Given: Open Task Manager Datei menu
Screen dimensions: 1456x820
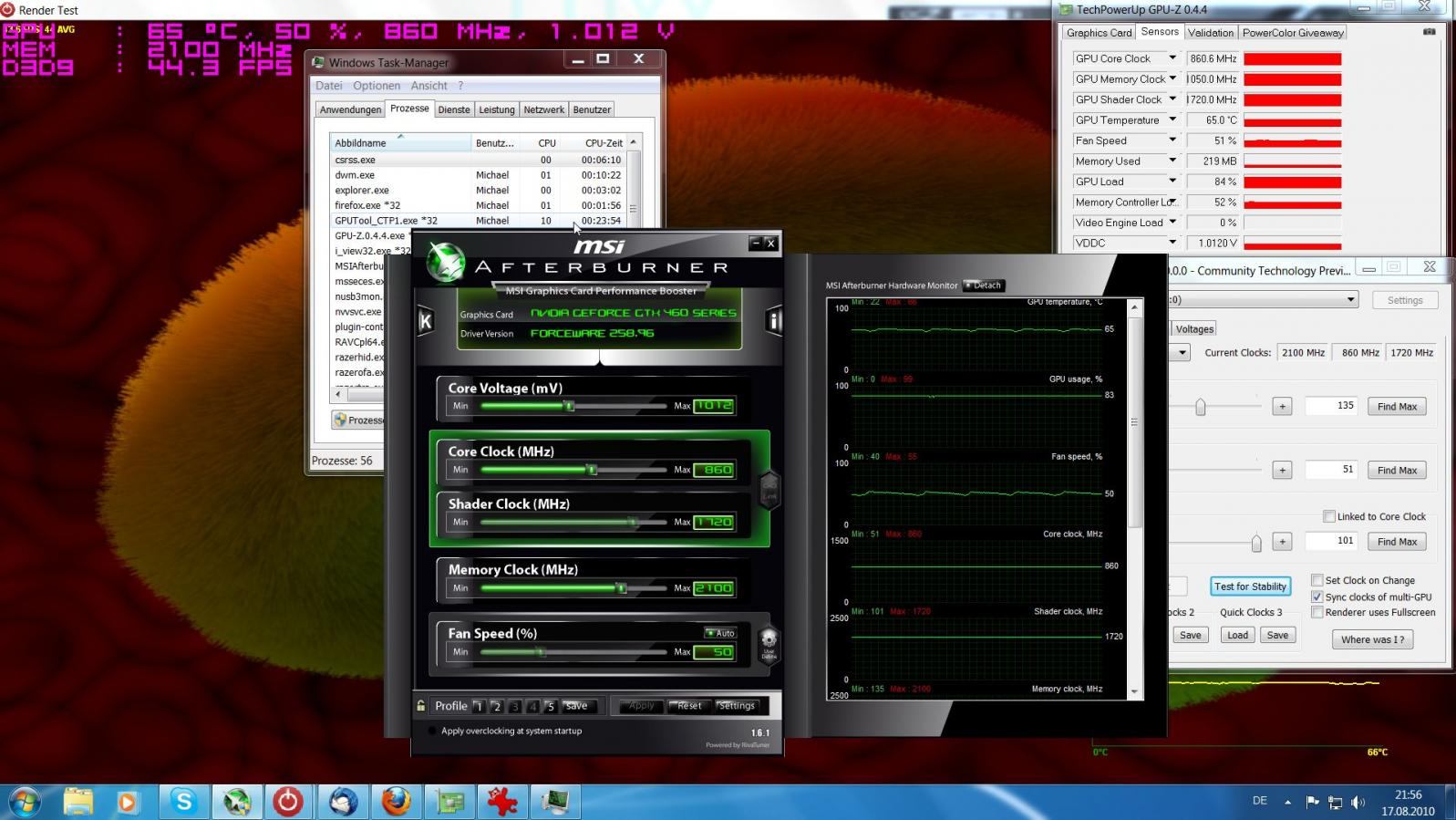Looking at the screenshot, I should (328, 86).
